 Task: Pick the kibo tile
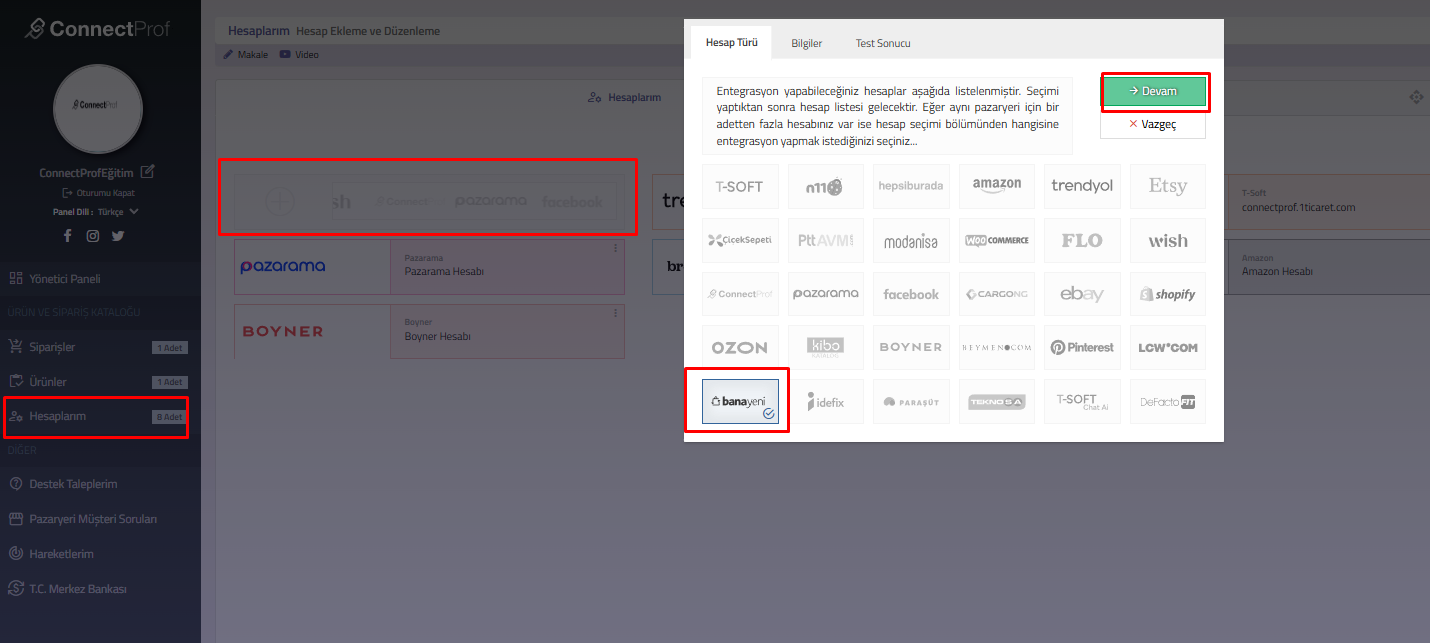pyautogui.click(x=825, y=347)
